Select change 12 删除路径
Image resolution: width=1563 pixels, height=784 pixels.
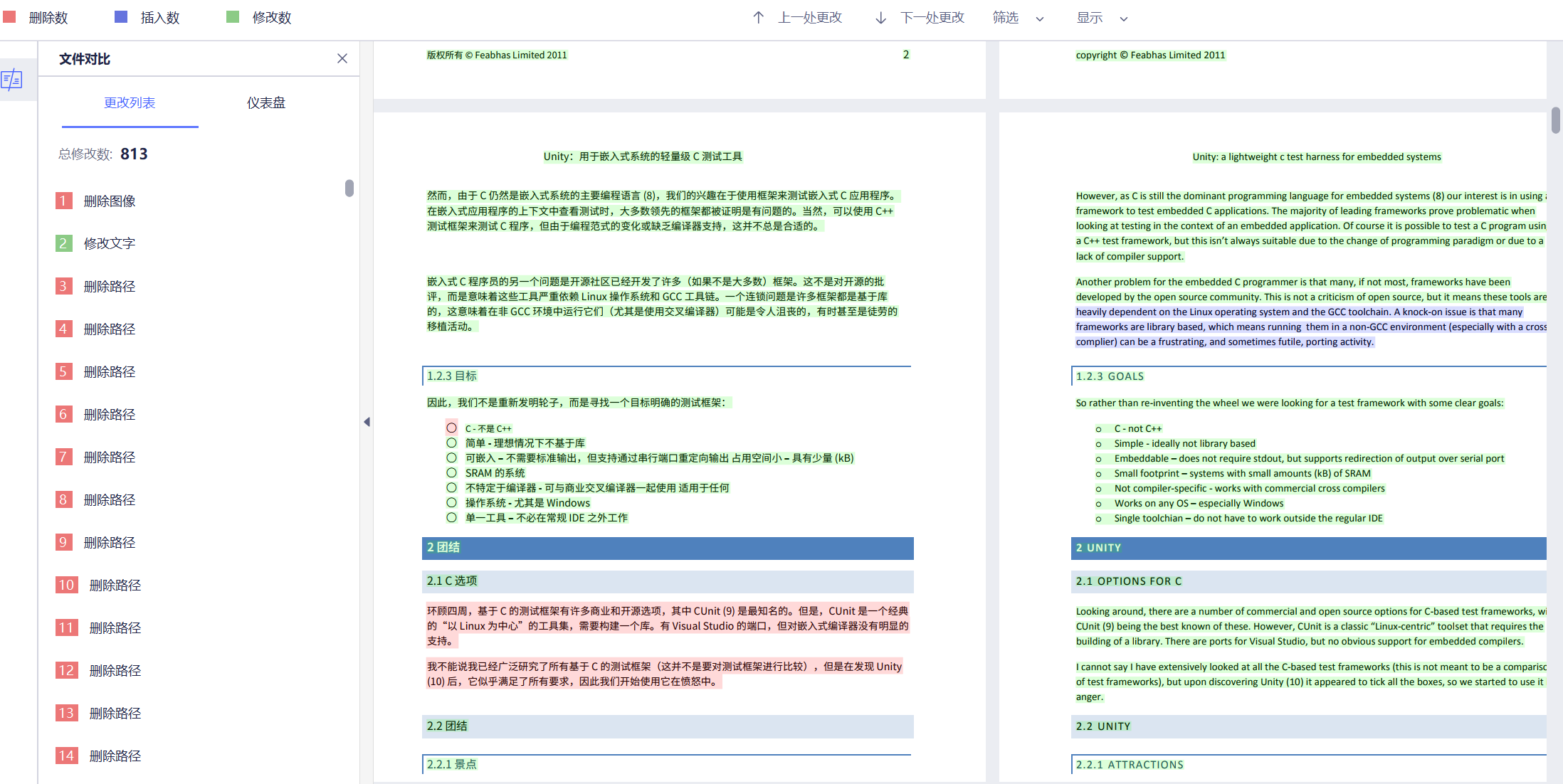point(99,670)
